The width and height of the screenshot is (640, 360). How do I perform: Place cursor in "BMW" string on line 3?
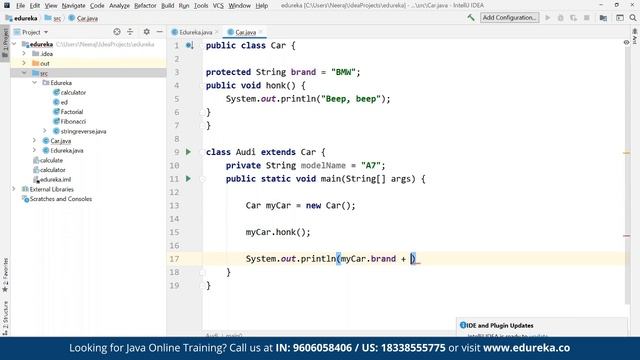coord(343,72)
